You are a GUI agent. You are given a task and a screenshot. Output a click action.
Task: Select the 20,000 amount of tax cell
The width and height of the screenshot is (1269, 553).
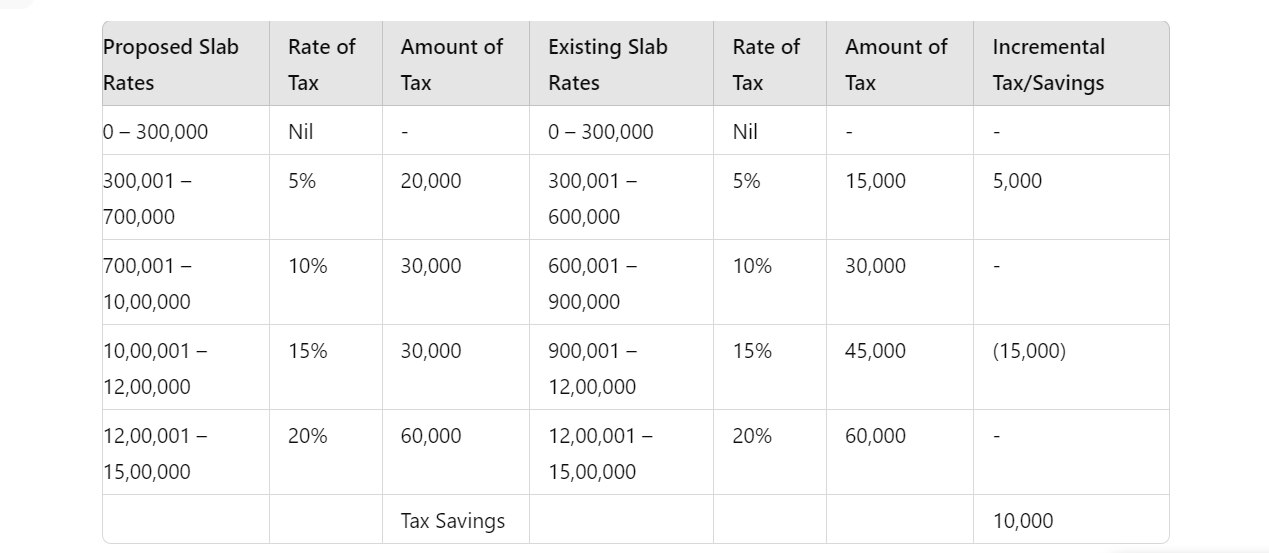tap(431, 181)
